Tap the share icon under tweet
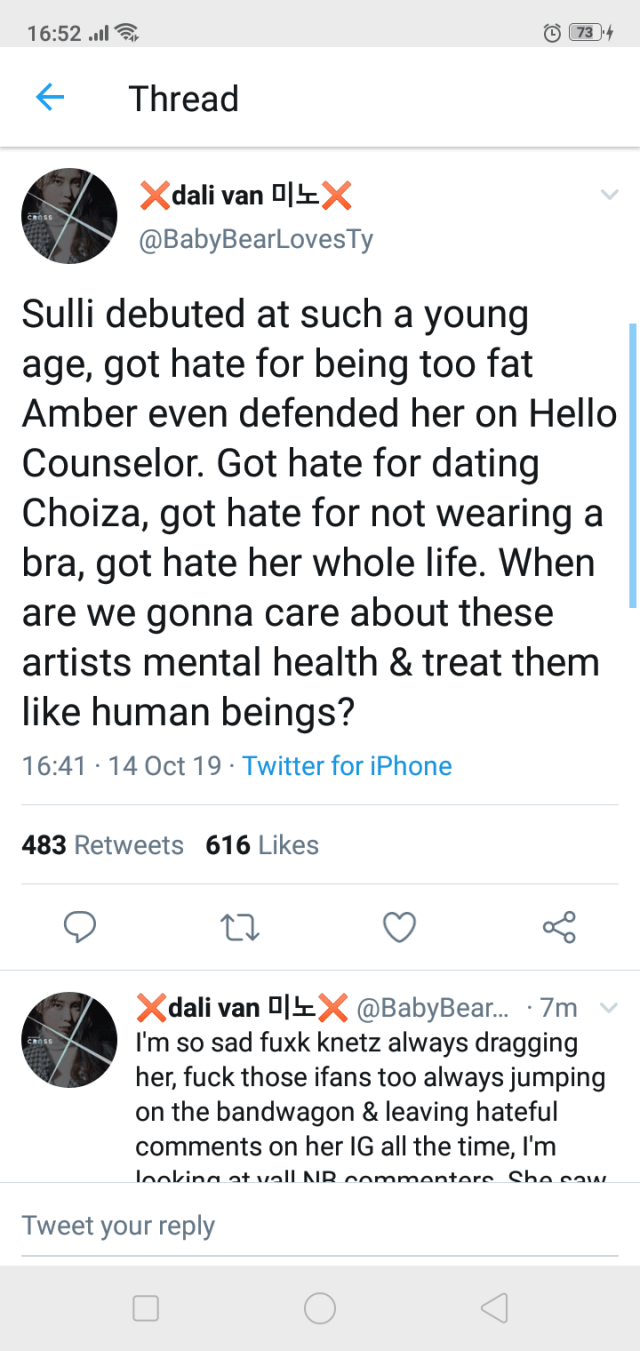The width and height of the screenshot is (640, 1351). (559, 928)
